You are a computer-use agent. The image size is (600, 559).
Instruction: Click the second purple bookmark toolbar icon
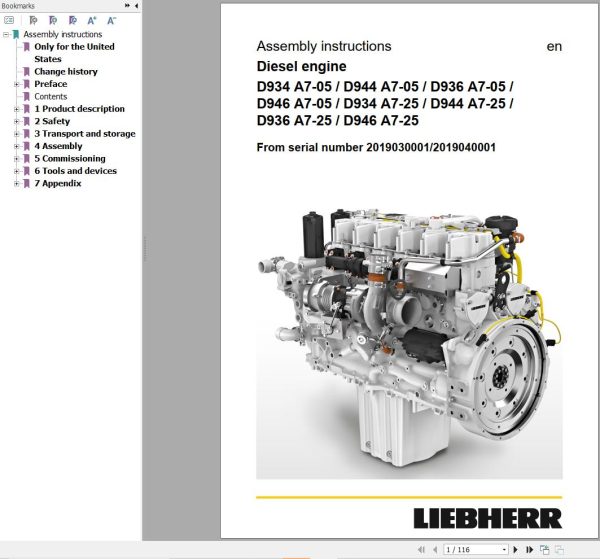[53, 20]
